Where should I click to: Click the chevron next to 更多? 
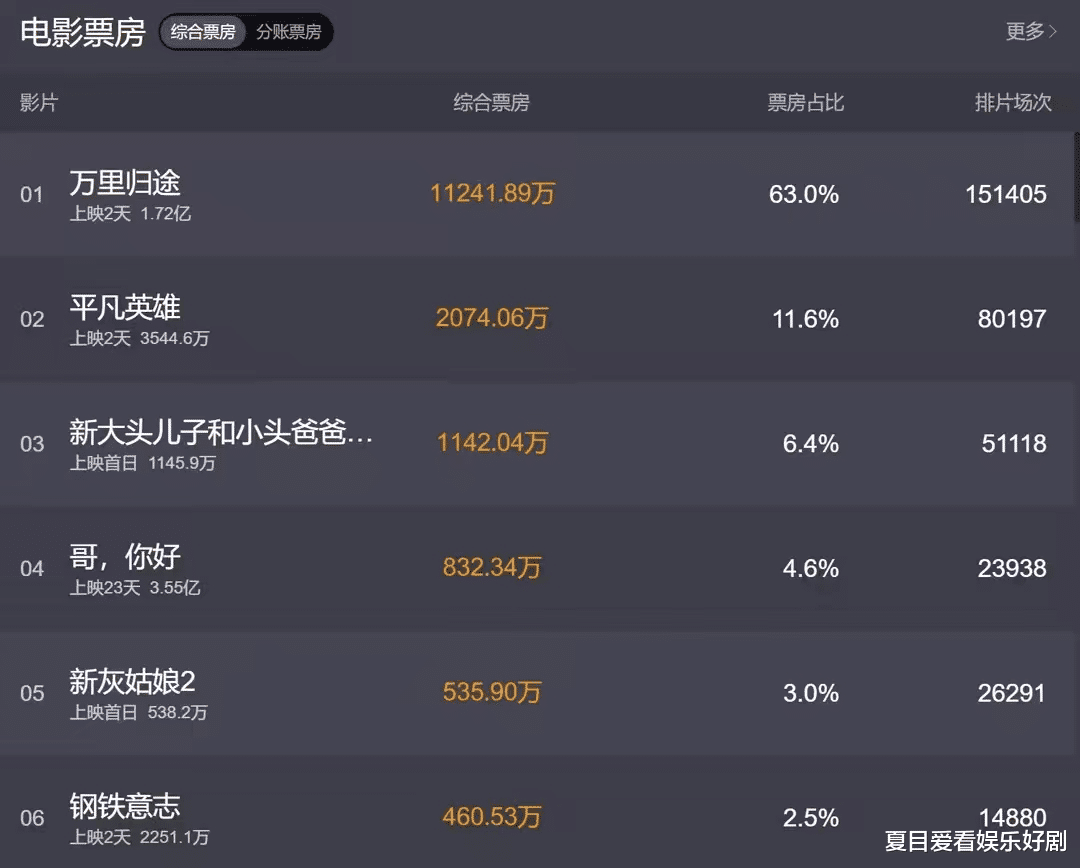point(1052,32)
